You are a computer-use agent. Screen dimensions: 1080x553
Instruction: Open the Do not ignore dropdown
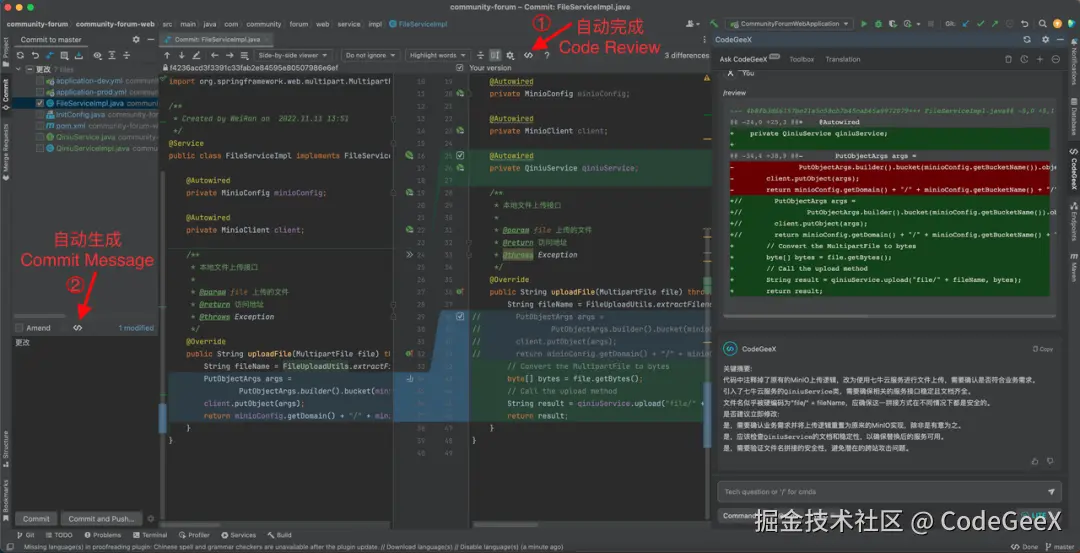pos(371,55)
